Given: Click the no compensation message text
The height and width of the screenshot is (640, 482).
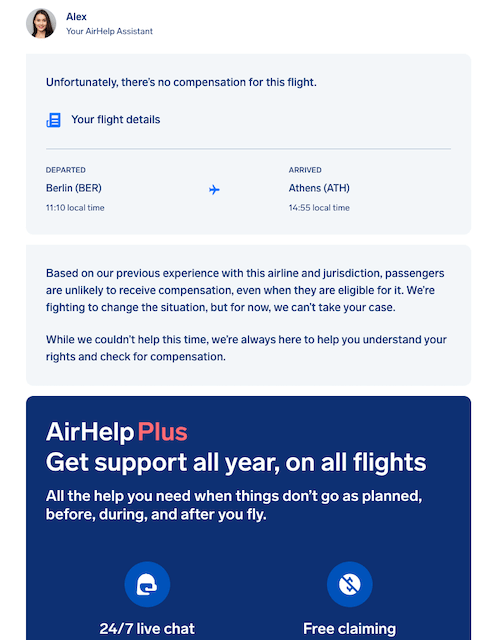Looking at the screenshot, I should click(x=181, y=82).
